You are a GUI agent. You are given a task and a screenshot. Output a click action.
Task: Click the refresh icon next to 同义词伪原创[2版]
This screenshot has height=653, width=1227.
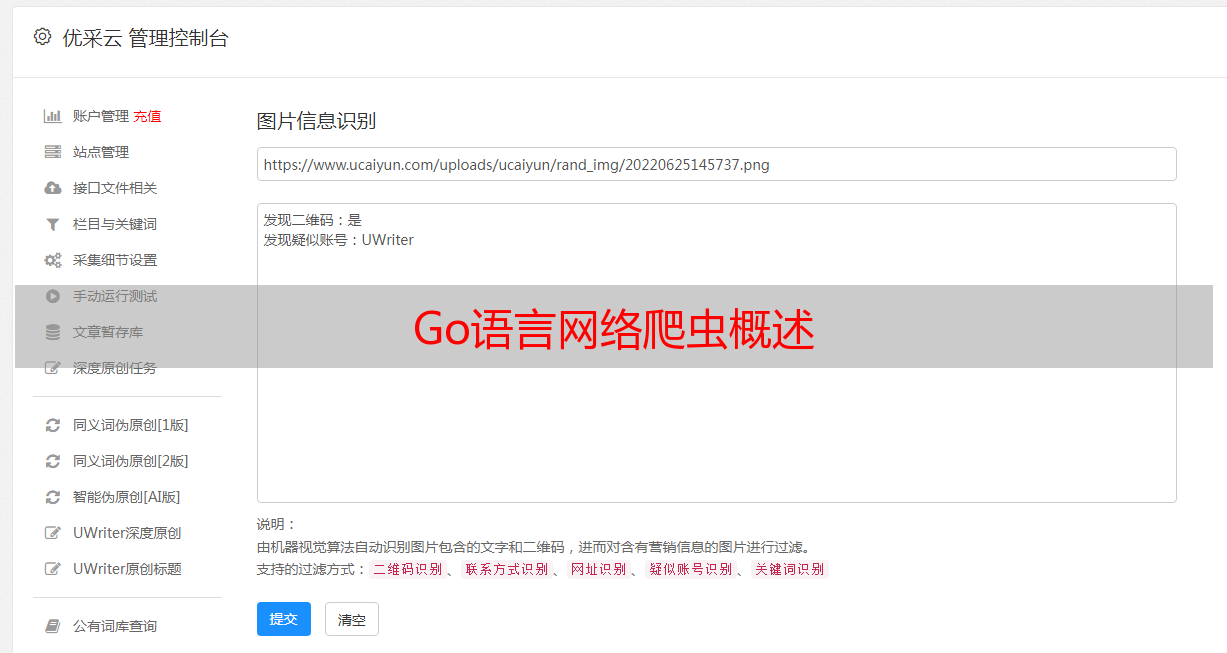[53, 461]
